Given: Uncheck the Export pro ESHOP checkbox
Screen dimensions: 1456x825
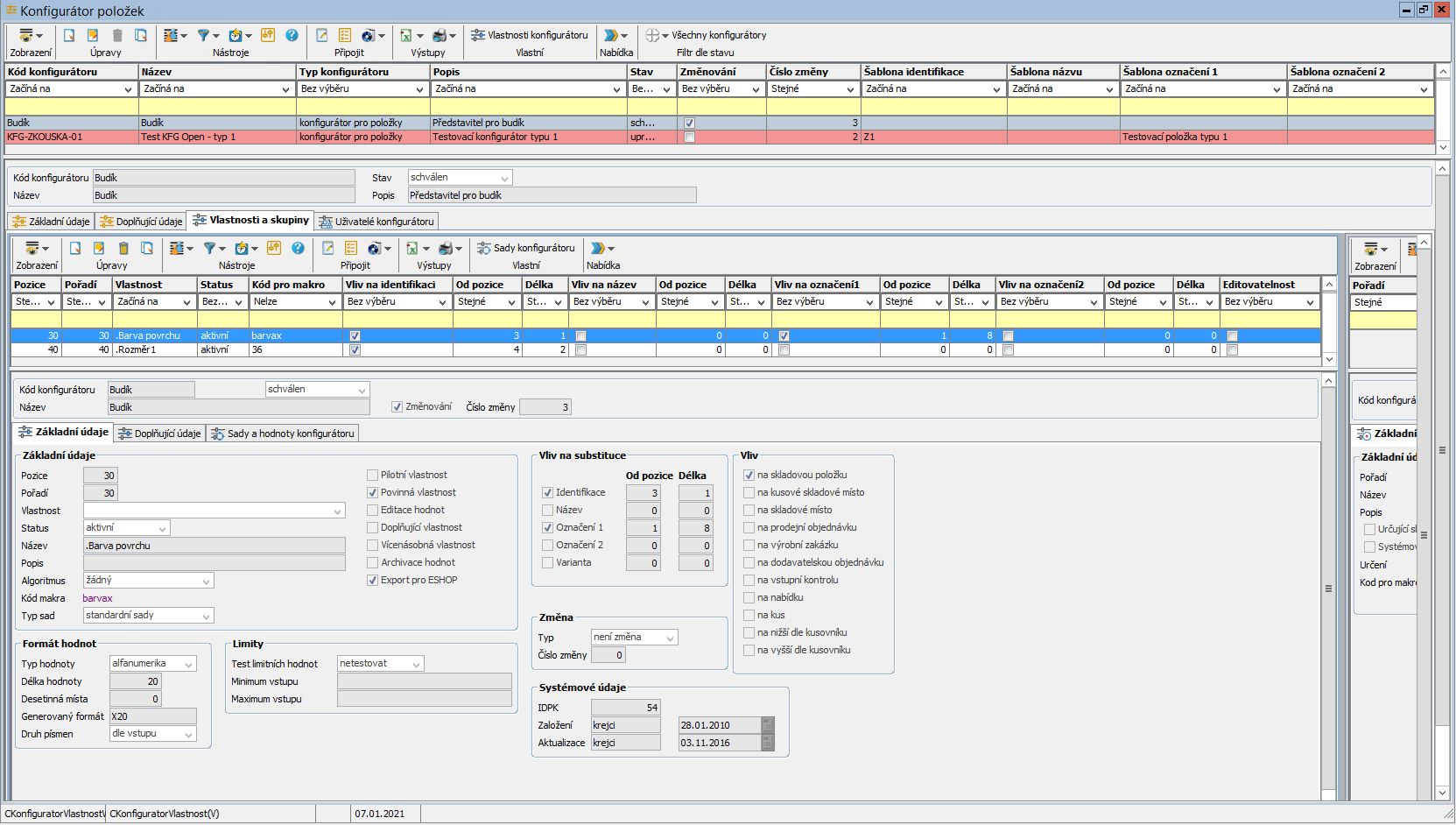Looking at the screenshot, I should click(x=372, y=580).
